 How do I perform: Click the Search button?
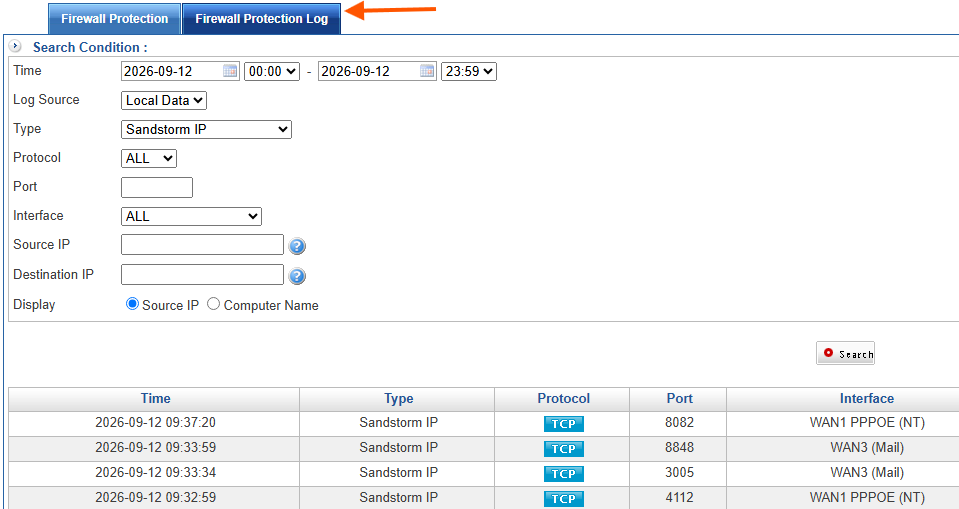point(845,353)
